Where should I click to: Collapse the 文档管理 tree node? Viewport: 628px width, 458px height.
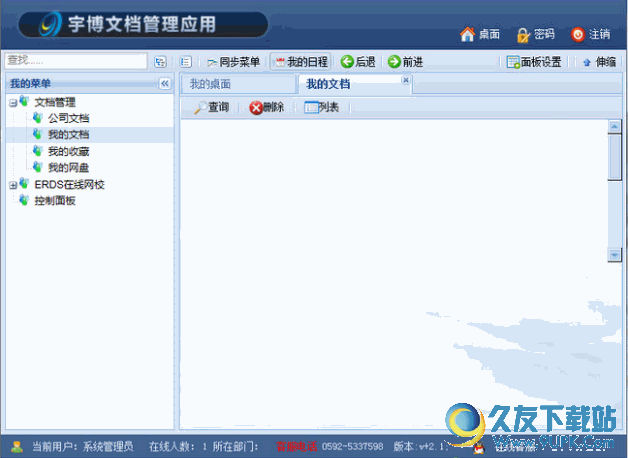pos(13,103)
